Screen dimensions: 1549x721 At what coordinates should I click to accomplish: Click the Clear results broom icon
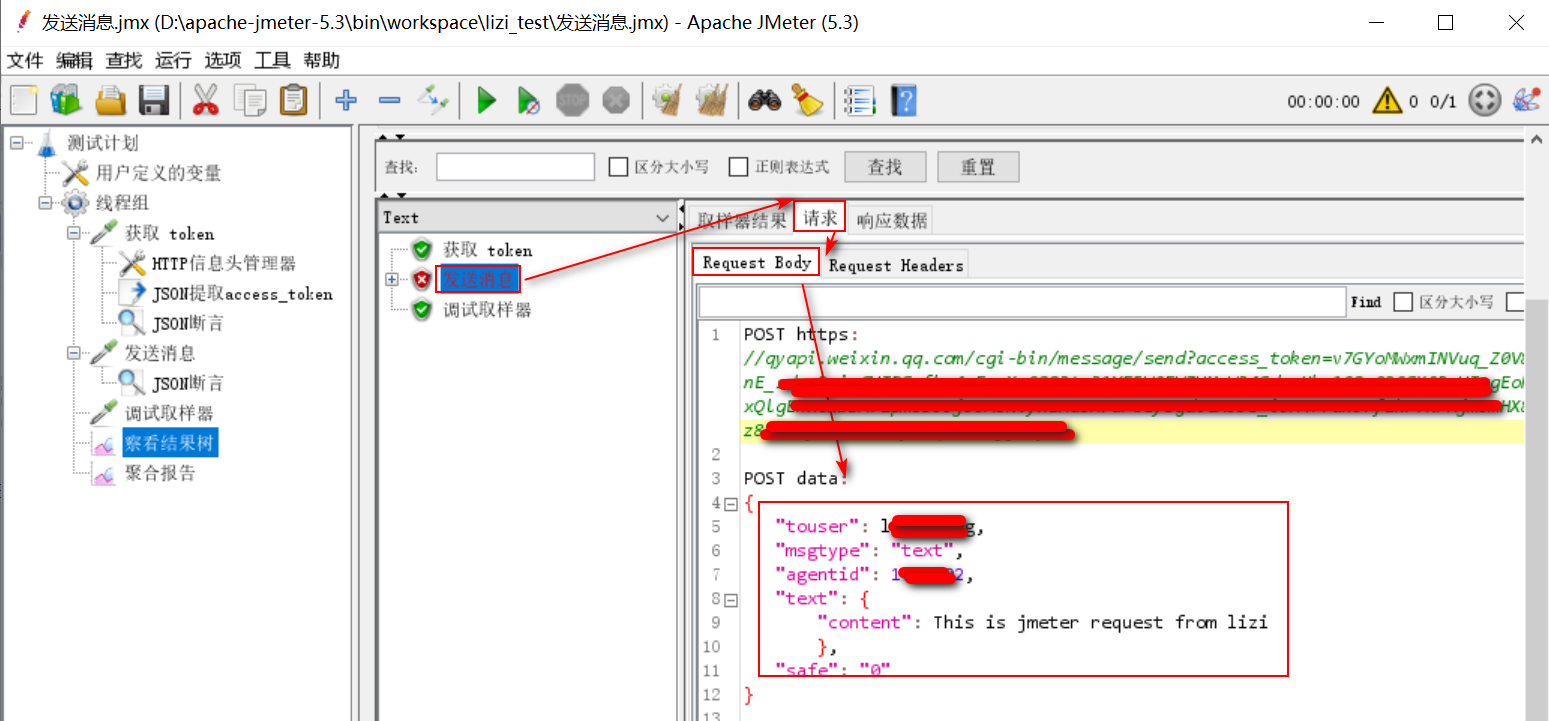[667, 100]
